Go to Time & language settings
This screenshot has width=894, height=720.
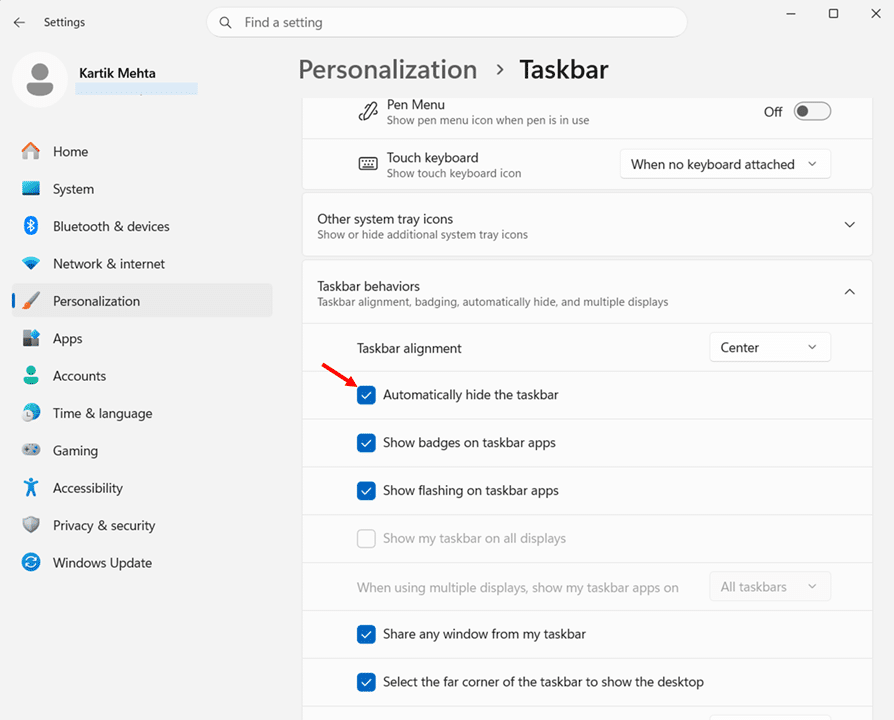point(102,413)
